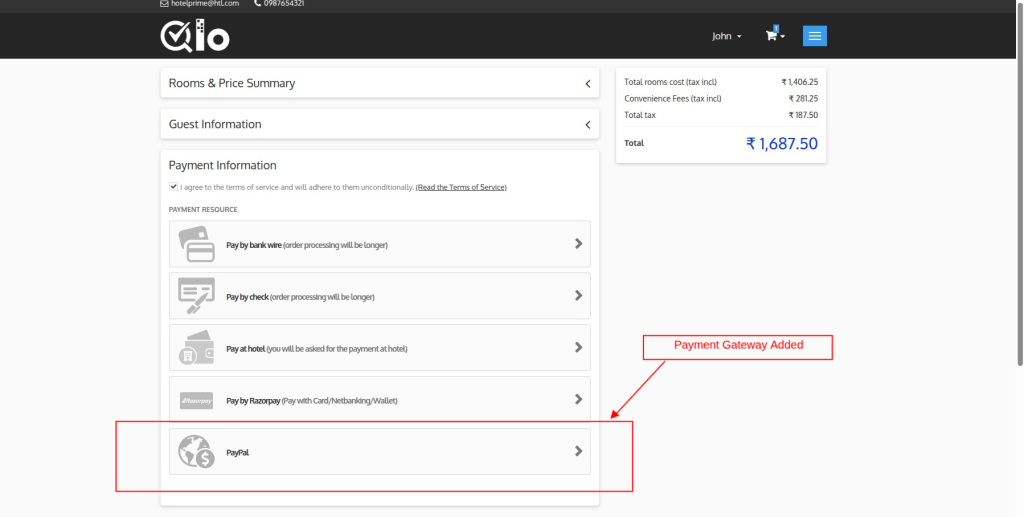
Task: Click the PayPal globe dollar icon
Action: click(x=196, y=452)
